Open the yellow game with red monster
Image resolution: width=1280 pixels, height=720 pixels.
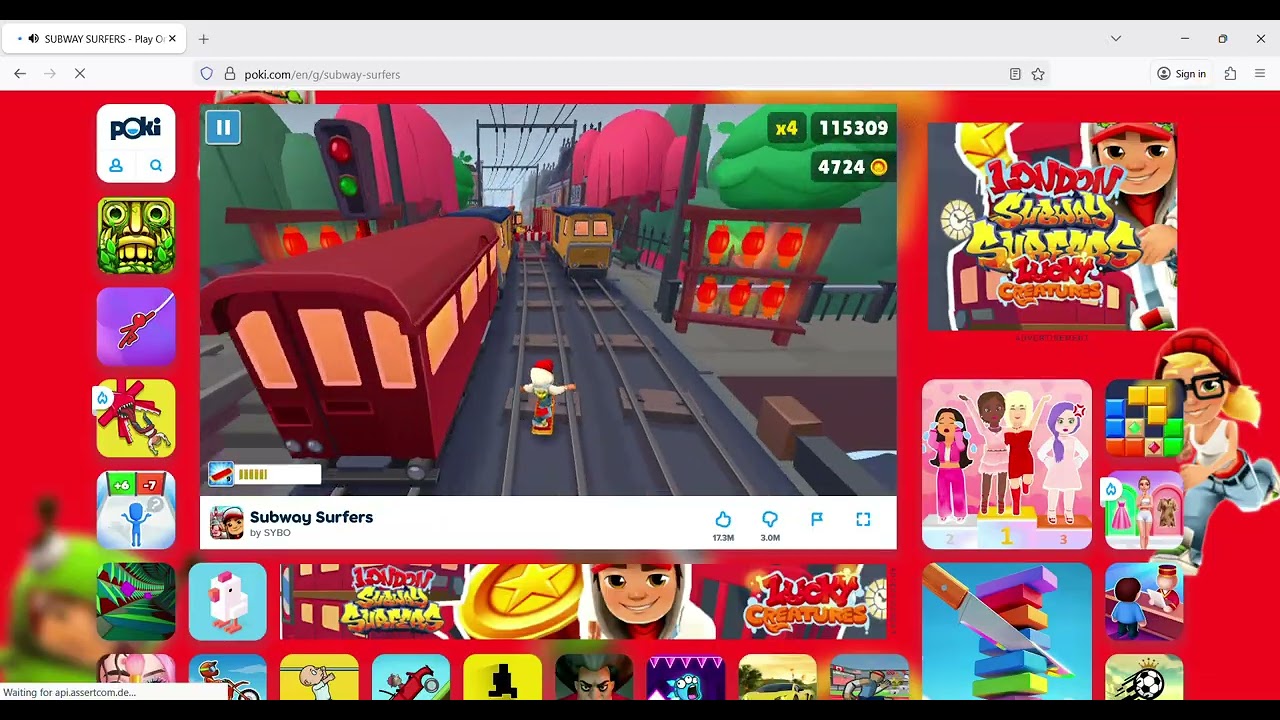(136, 418)
